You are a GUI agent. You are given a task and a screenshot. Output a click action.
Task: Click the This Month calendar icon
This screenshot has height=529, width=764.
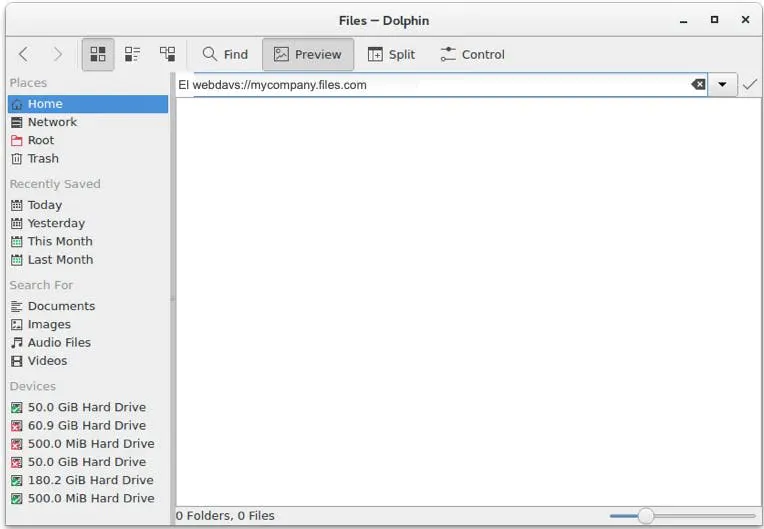17,242
